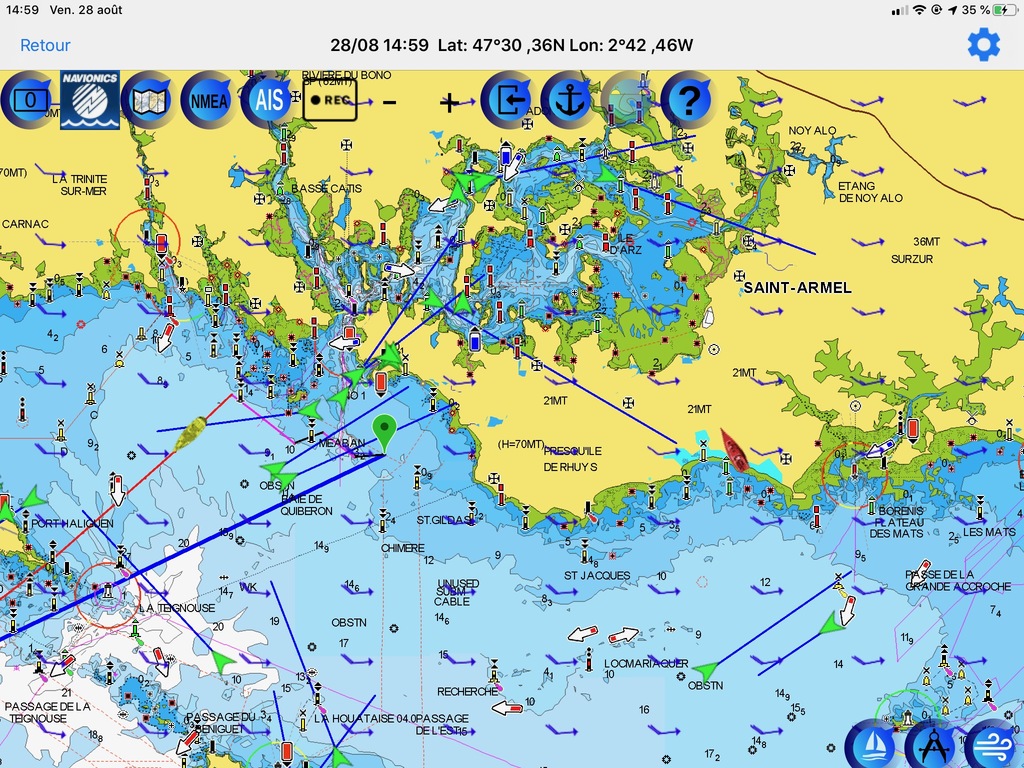The width and height of the screenshot is (1024, 768).
Task: Open the sailboat routing icon
Action: coord(872,744)
